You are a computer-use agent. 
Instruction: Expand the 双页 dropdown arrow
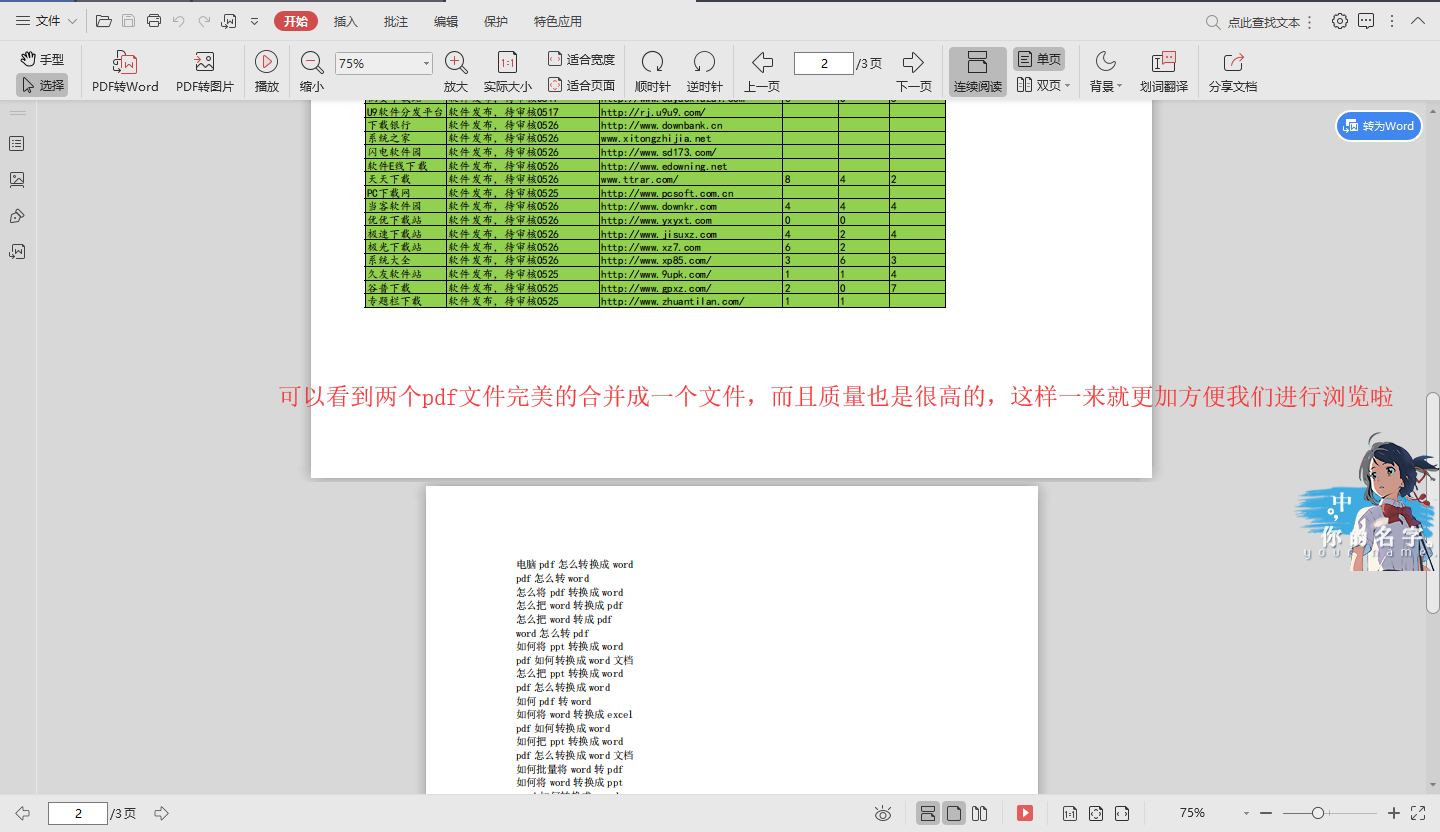1068,86
